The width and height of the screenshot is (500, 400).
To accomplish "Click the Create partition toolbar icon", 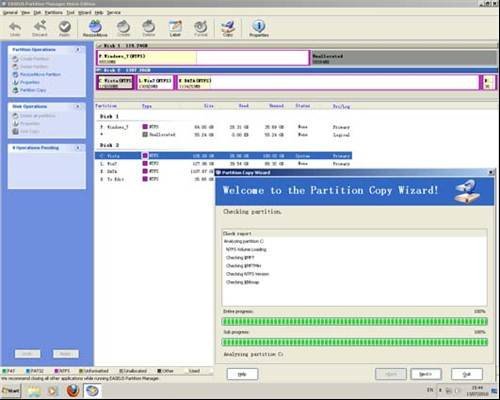I will pos(123,28).
